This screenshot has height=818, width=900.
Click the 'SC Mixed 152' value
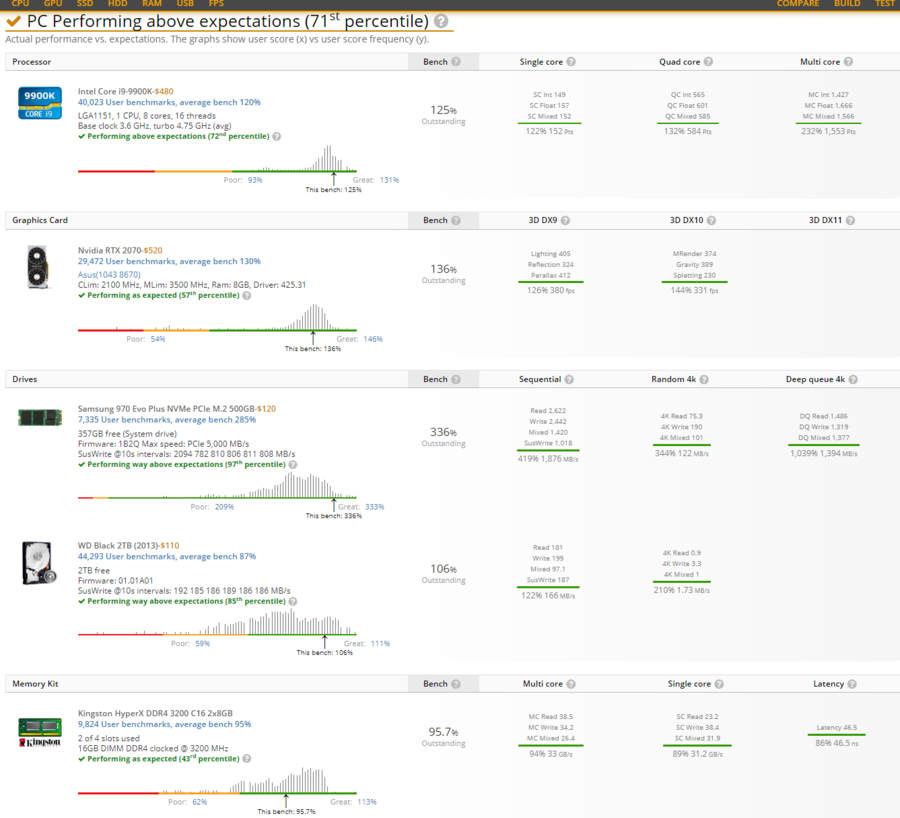pyautogui.click(x=549, y=117)
